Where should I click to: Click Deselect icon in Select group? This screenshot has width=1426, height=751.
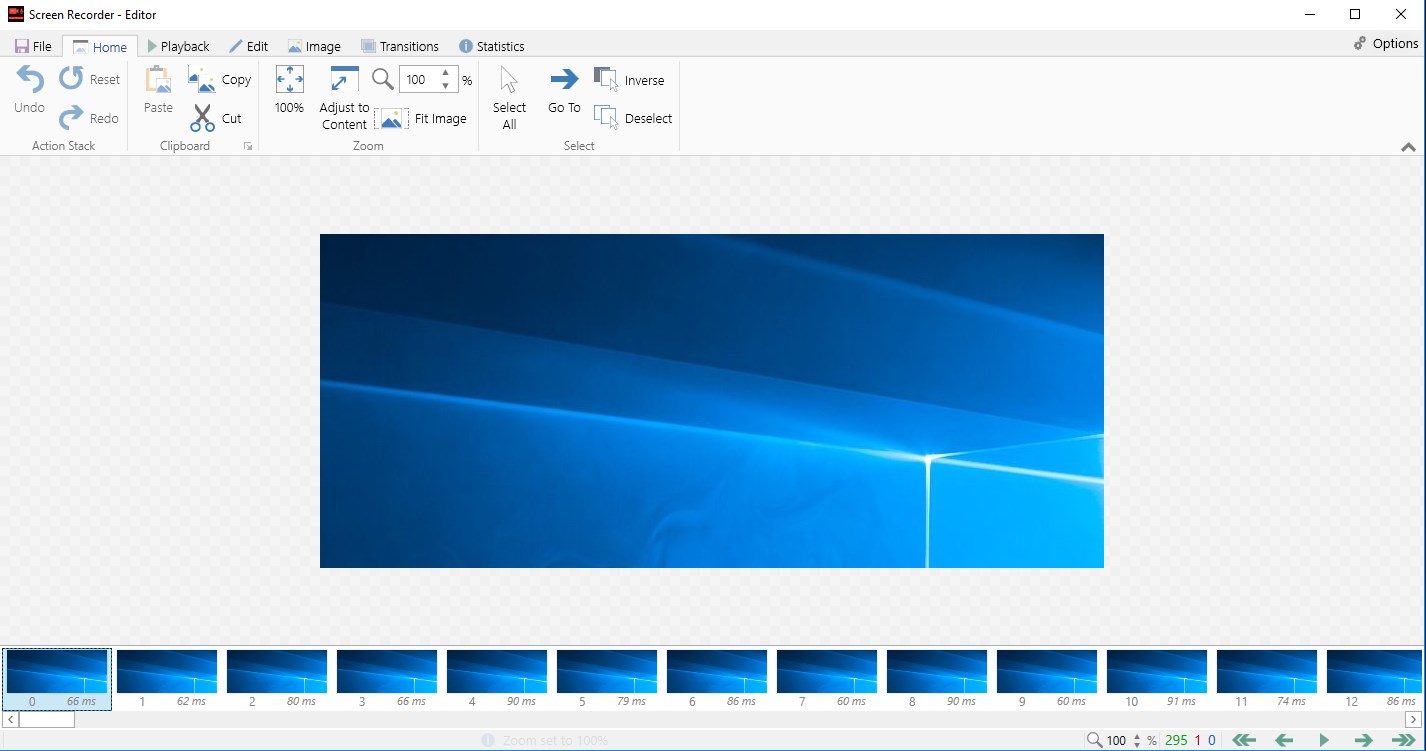(605, 118)
